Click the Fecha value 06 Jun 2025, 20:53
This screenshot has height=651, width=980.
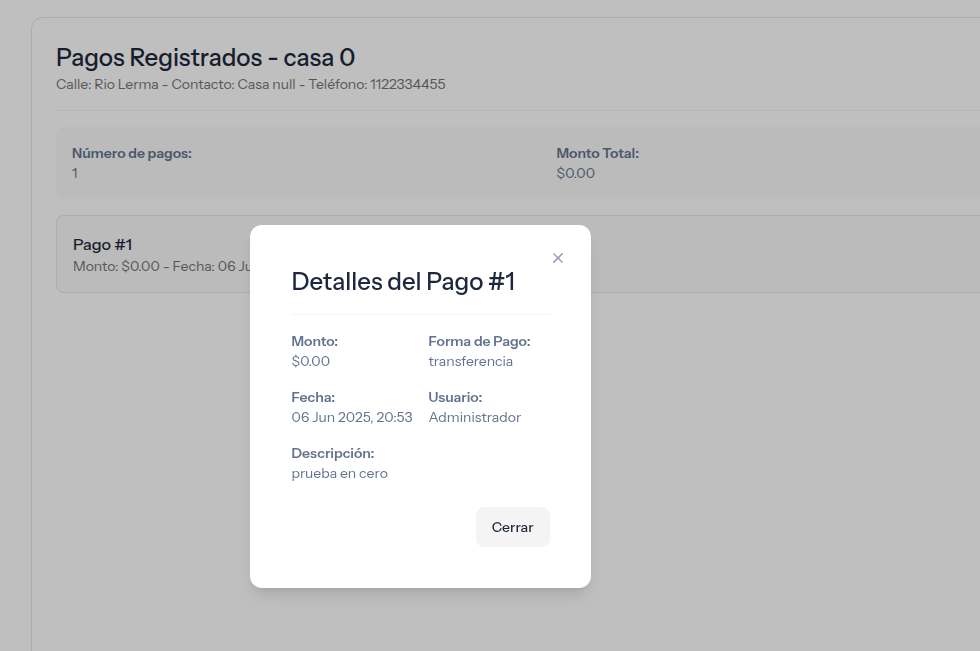click(x=352, y=417)
